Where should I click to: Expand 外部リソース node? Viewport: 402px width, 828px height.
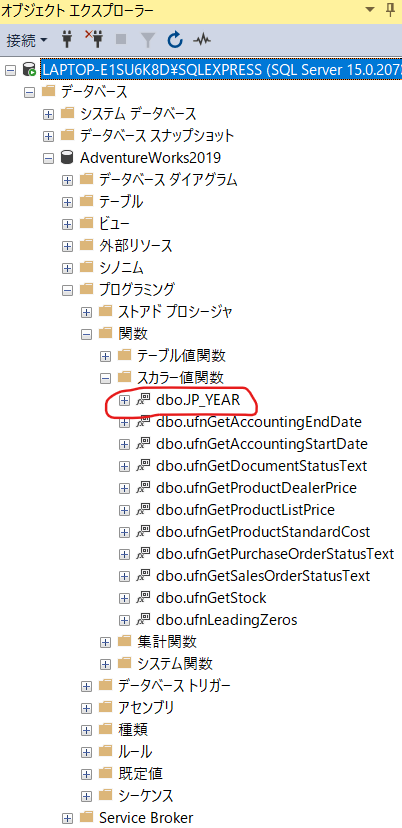68,246
